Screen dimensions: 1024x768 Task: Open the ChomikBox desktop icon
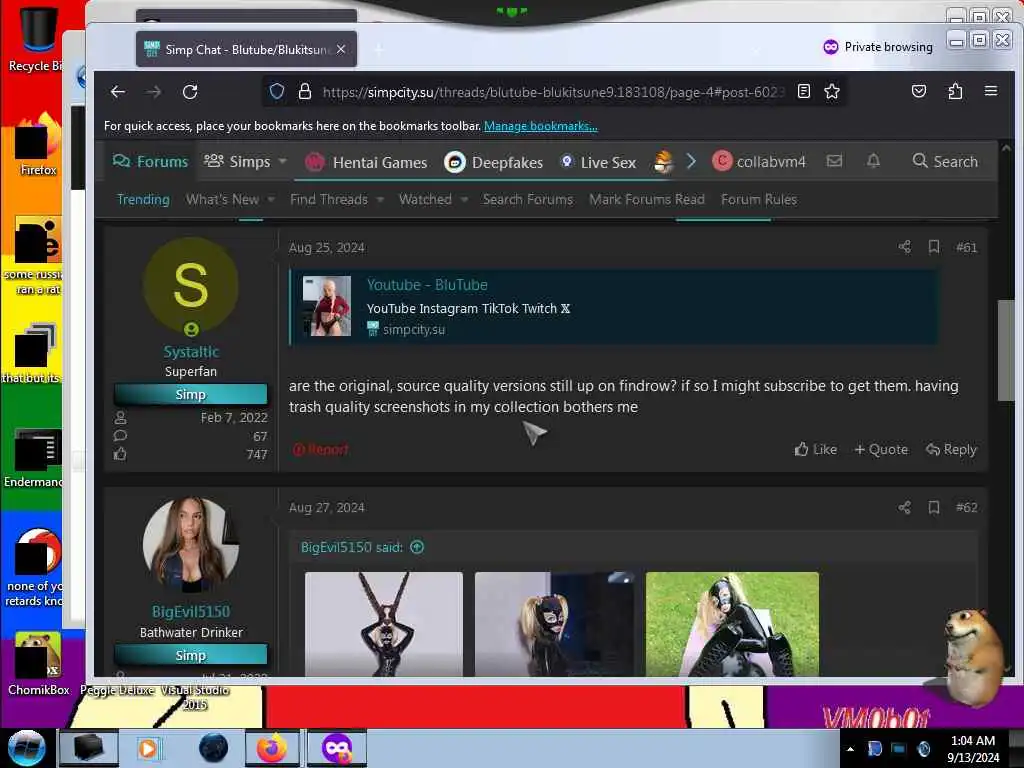pyautogui.click(x=38, y=664)
